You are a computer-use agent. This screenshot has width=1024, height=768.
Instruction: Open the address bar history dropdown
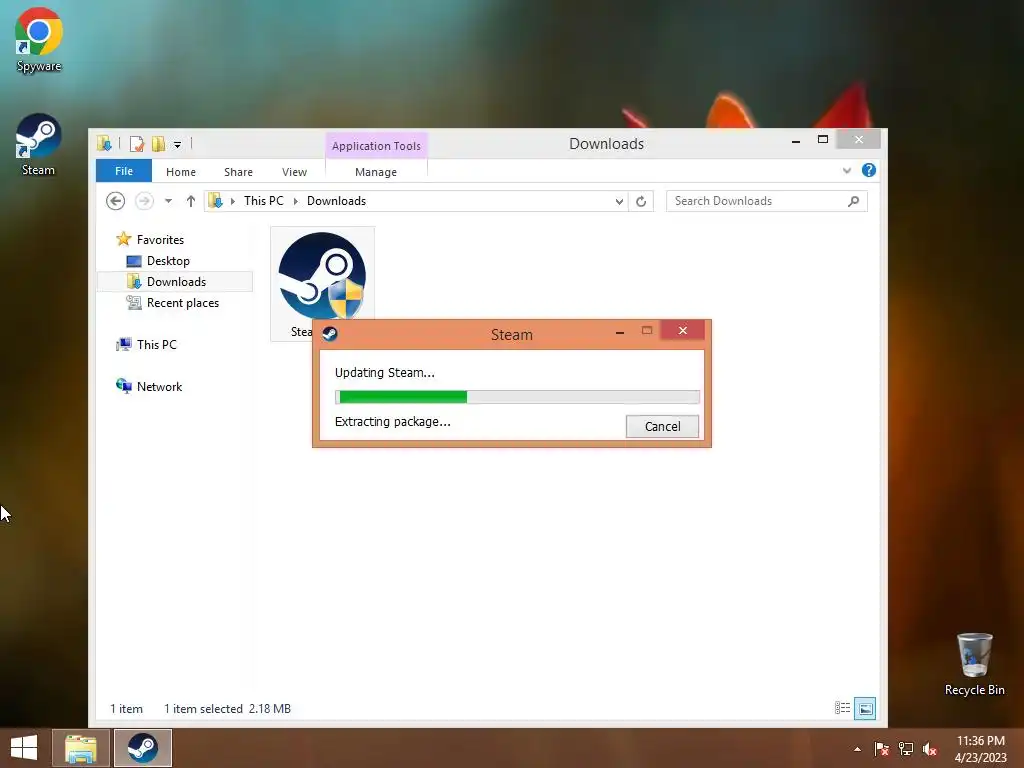(x=619, y=202)
